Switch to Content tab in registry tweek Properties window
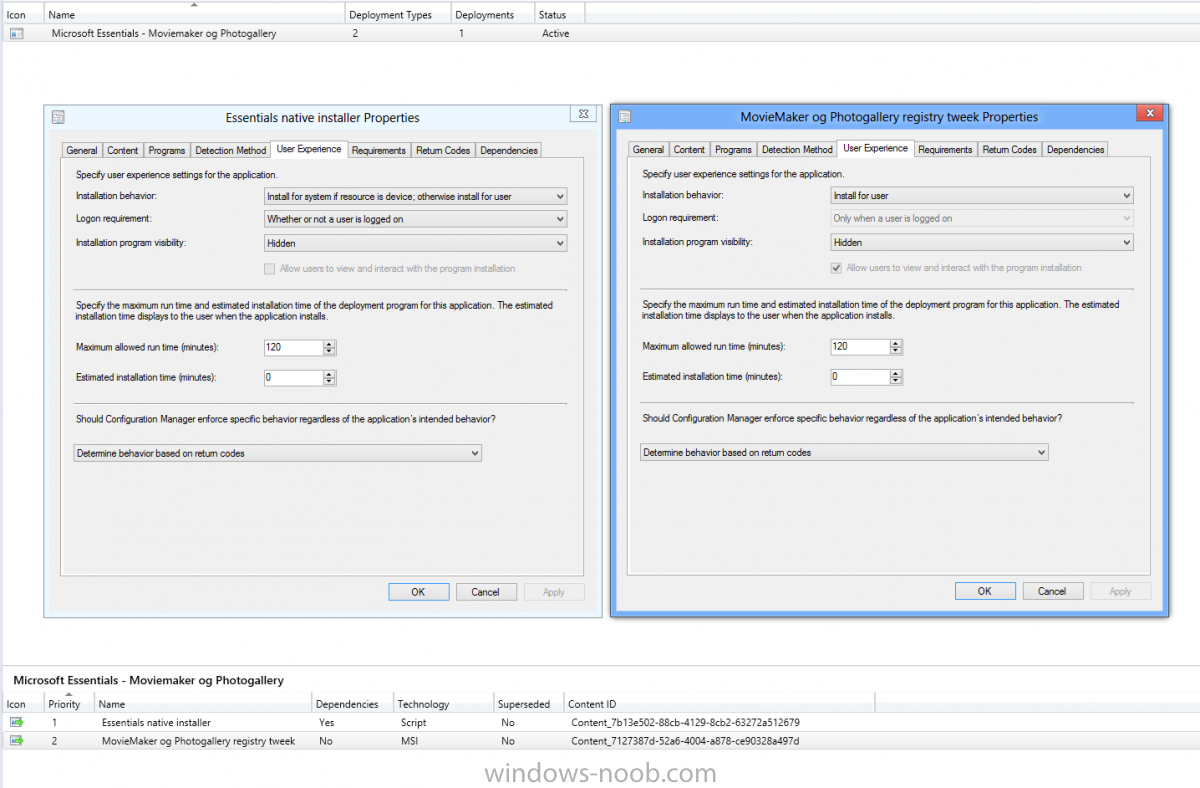The width and height of the screenshot is (1200, 788). tap(689, 150)
